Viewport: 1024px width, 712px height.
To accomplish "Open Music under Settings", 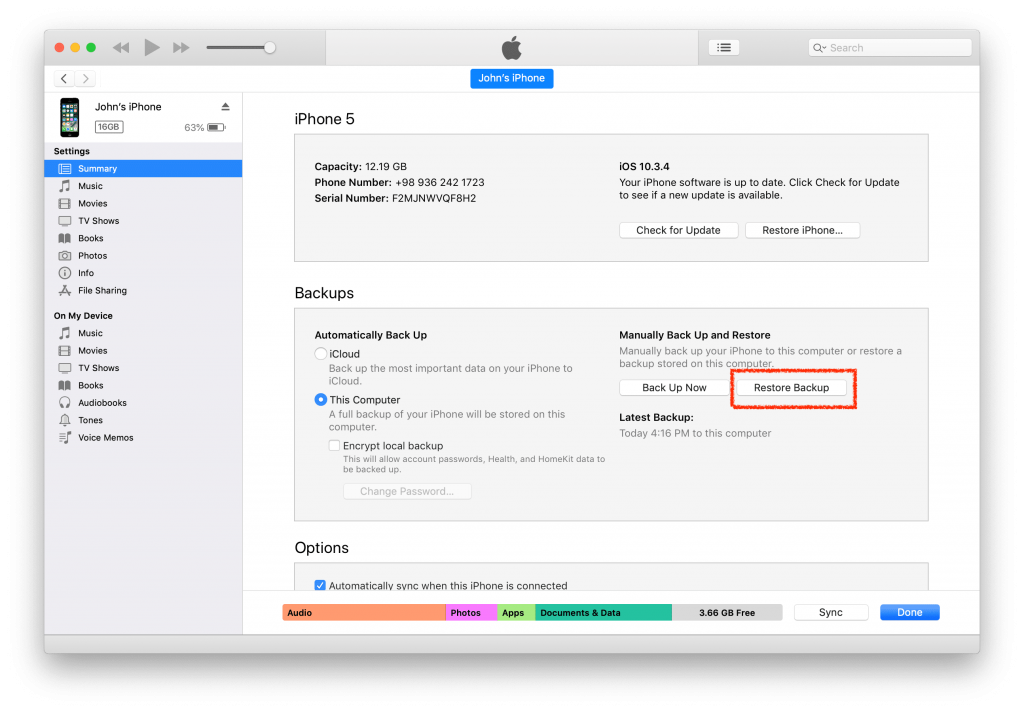I will coord(143,186).
